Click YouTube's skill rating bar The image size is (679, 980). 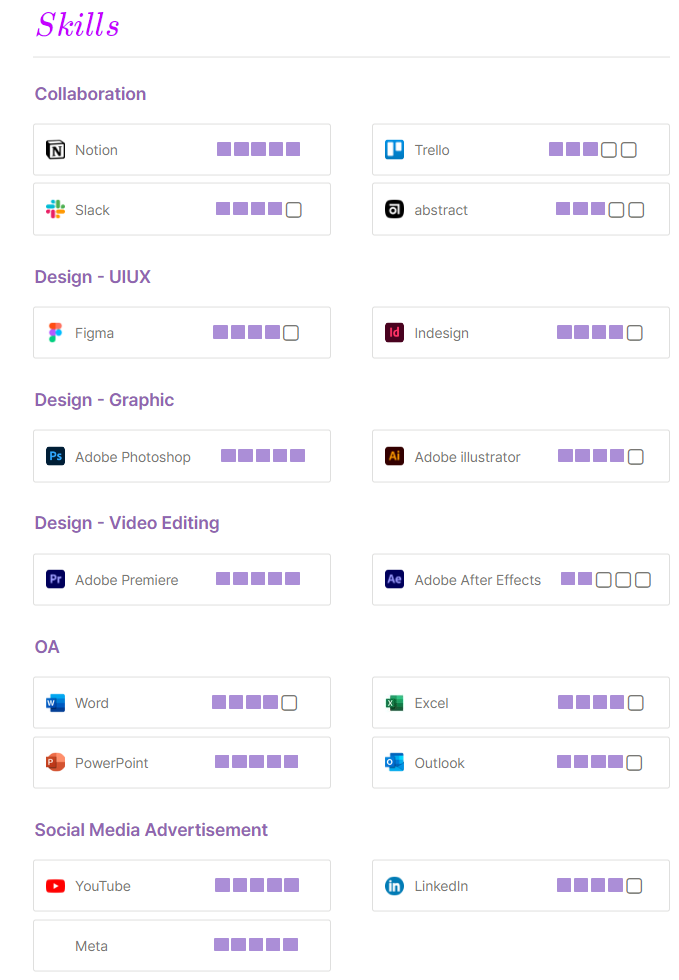257,885
